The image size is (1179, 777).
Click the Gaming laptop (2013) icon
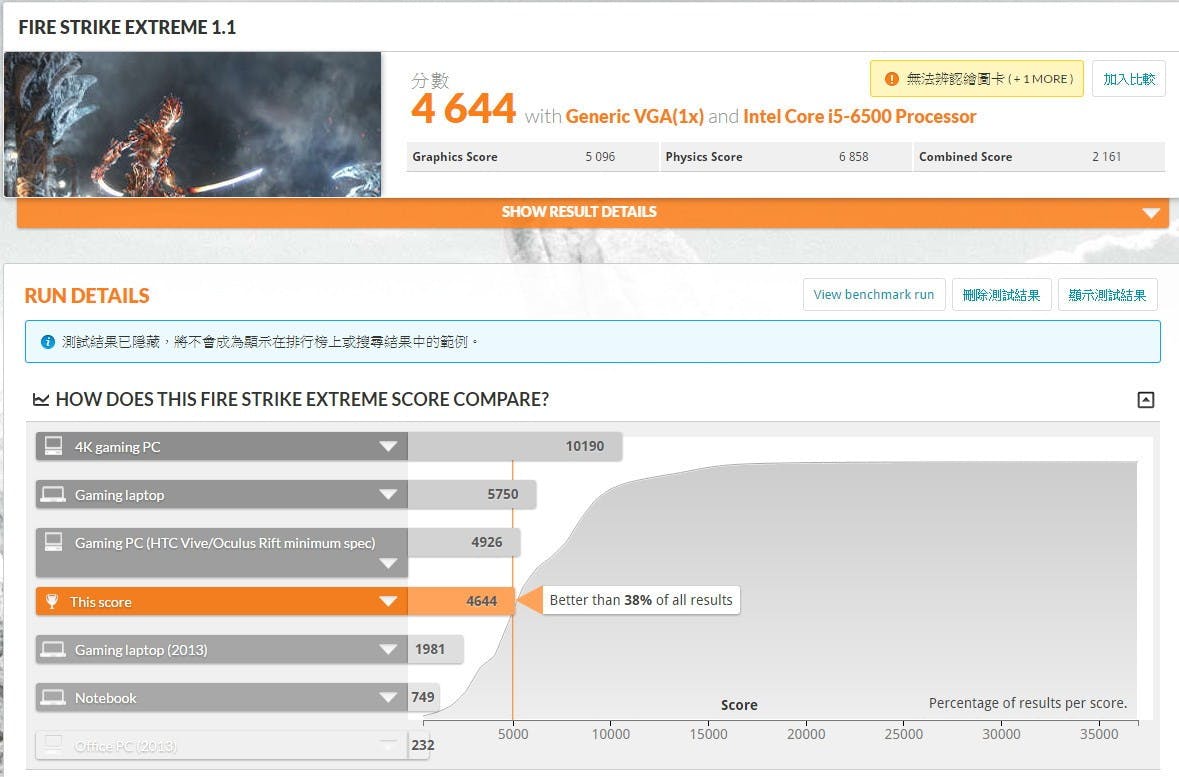[x=54, y=650]
